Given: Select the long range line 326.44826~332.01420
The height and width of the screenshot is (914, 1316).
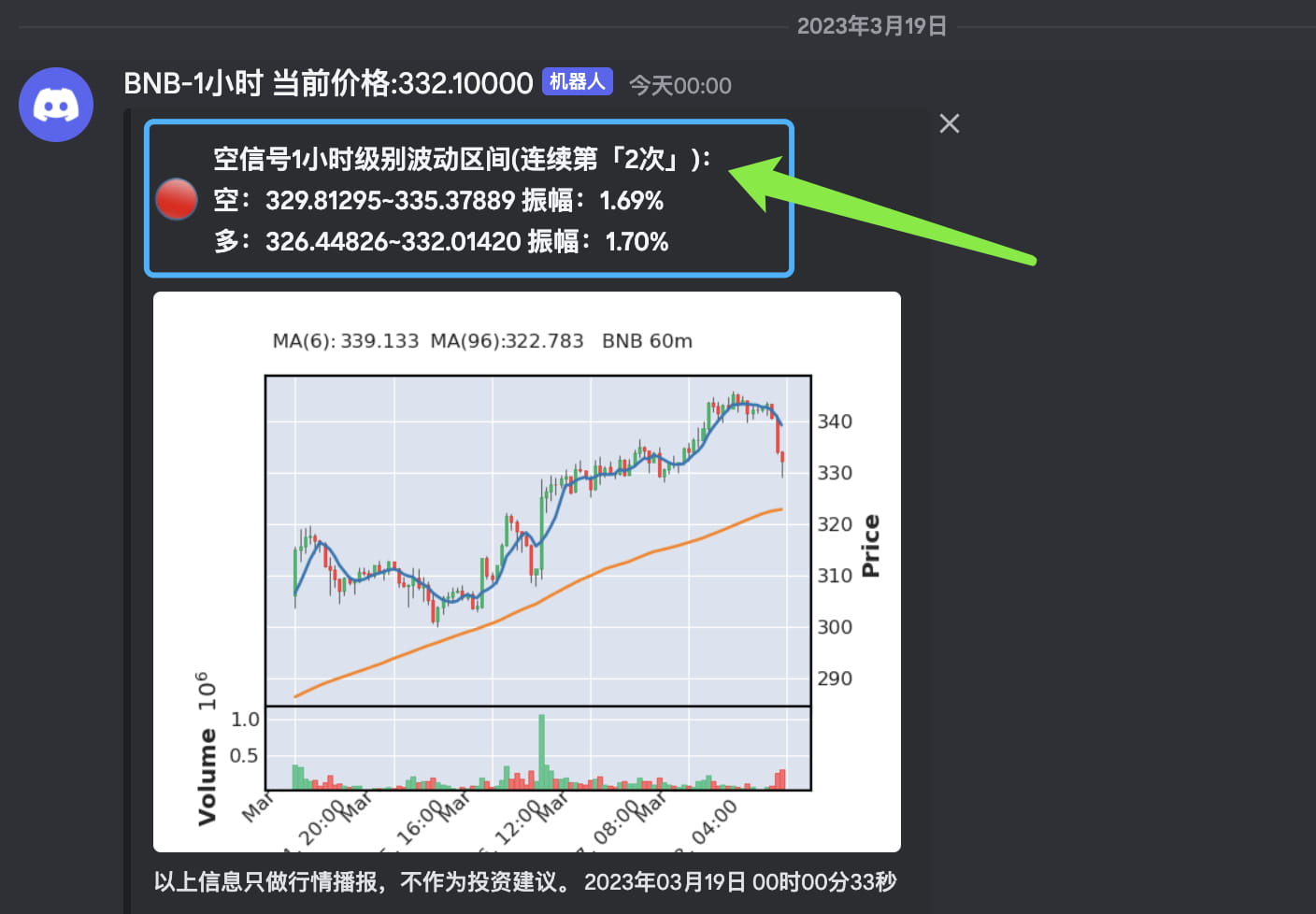Looking at the screenshot, I should [441, 241].
